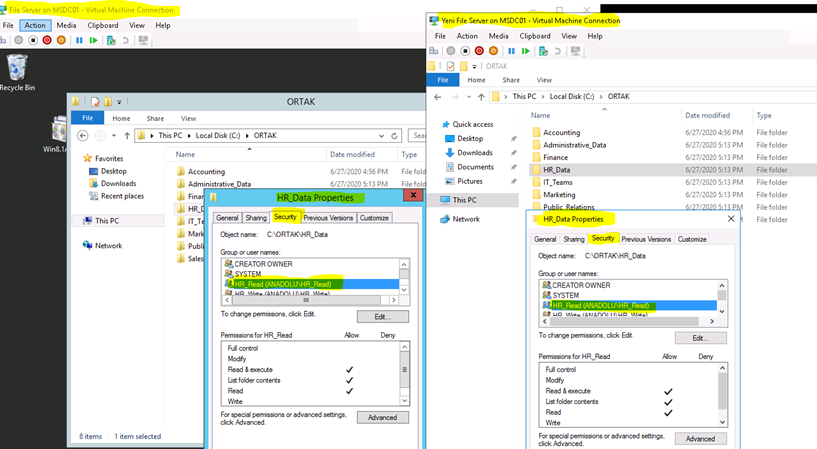The image size is (817, 449).
Task: Click orange Save icon in left File Server toolbar
Action: [x=61, y=40]
